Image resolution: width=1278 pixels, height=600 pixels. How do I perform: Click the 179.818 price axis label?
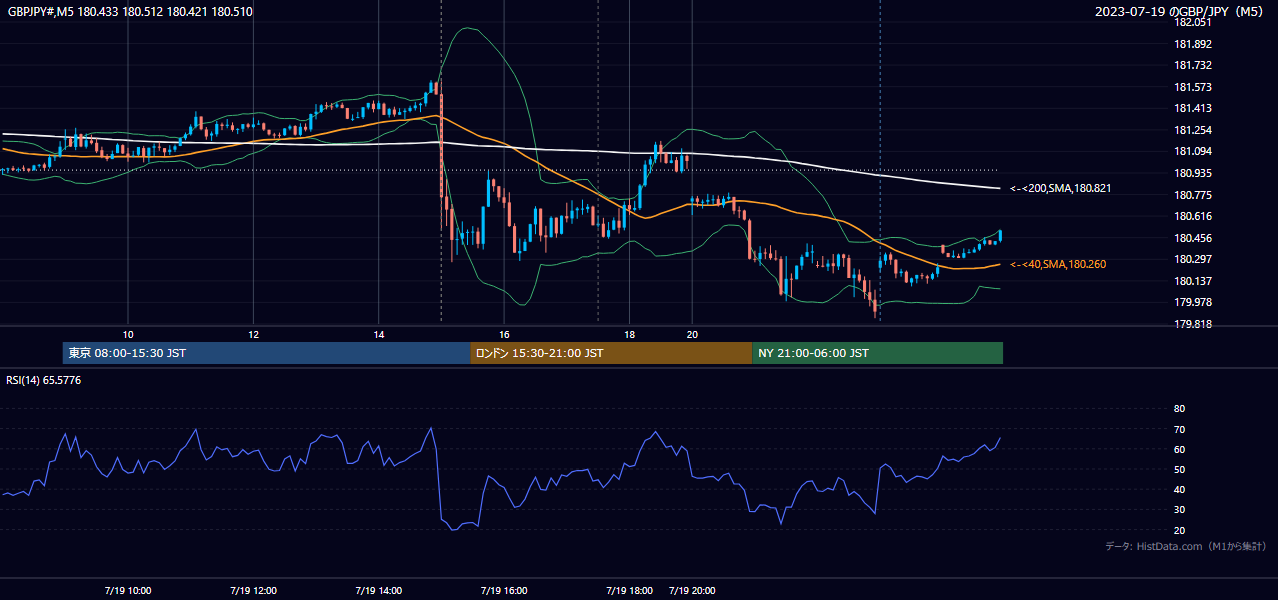pyautogui.click(x=1194, y=324)
